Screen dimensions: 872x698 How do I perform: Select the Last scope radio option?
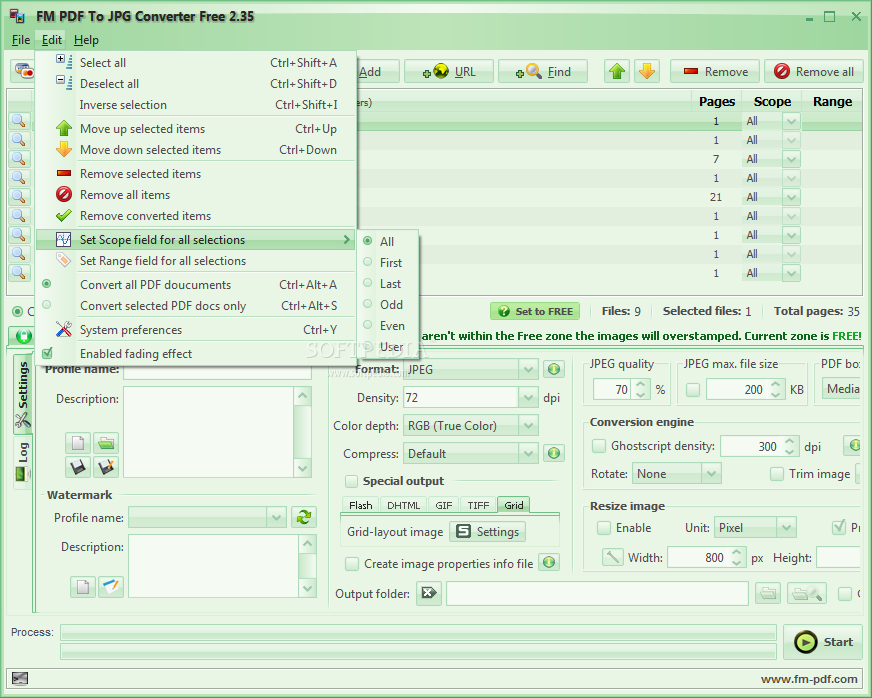368,283
